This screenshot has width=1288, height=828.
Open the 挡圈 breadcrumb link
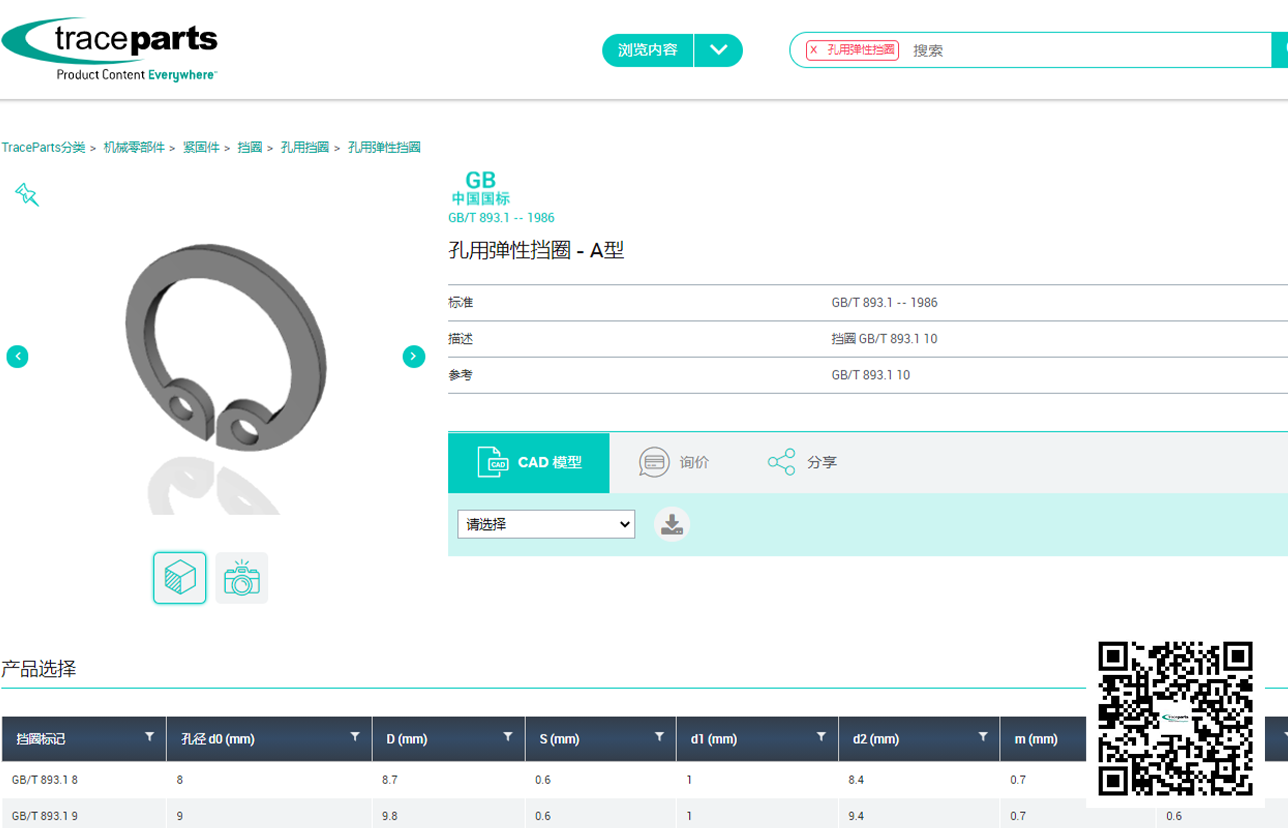(x=249, y=147)
